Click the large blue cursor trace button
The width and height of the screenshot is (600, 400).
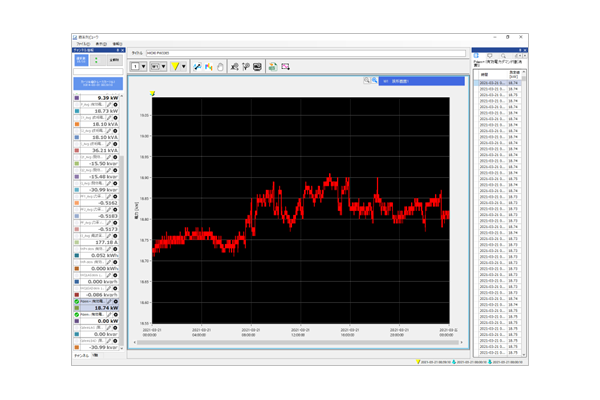click(98, 83)
